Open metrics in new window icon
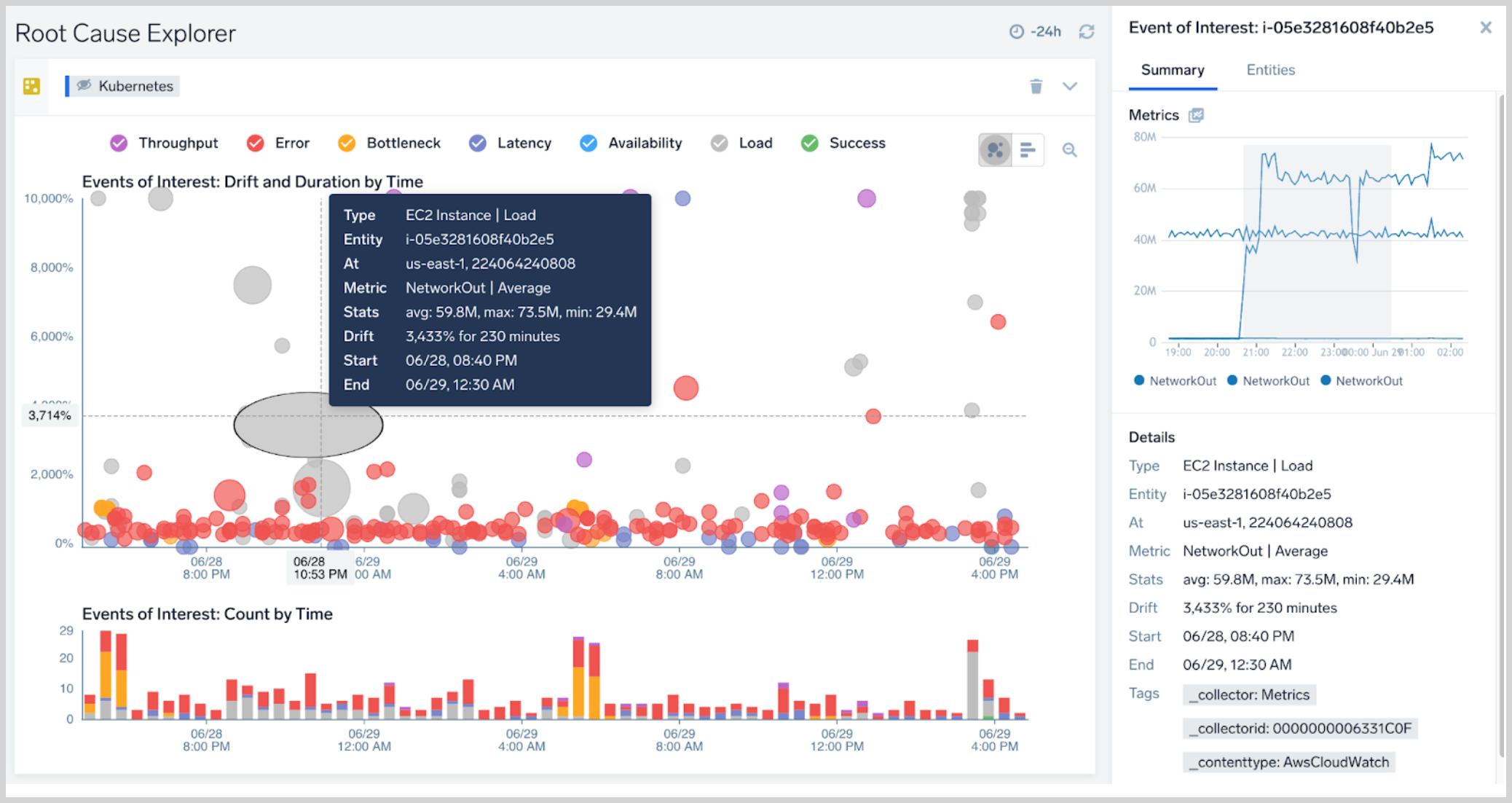The height and width of the screenshot is (803, 1512). [1196, 115]
